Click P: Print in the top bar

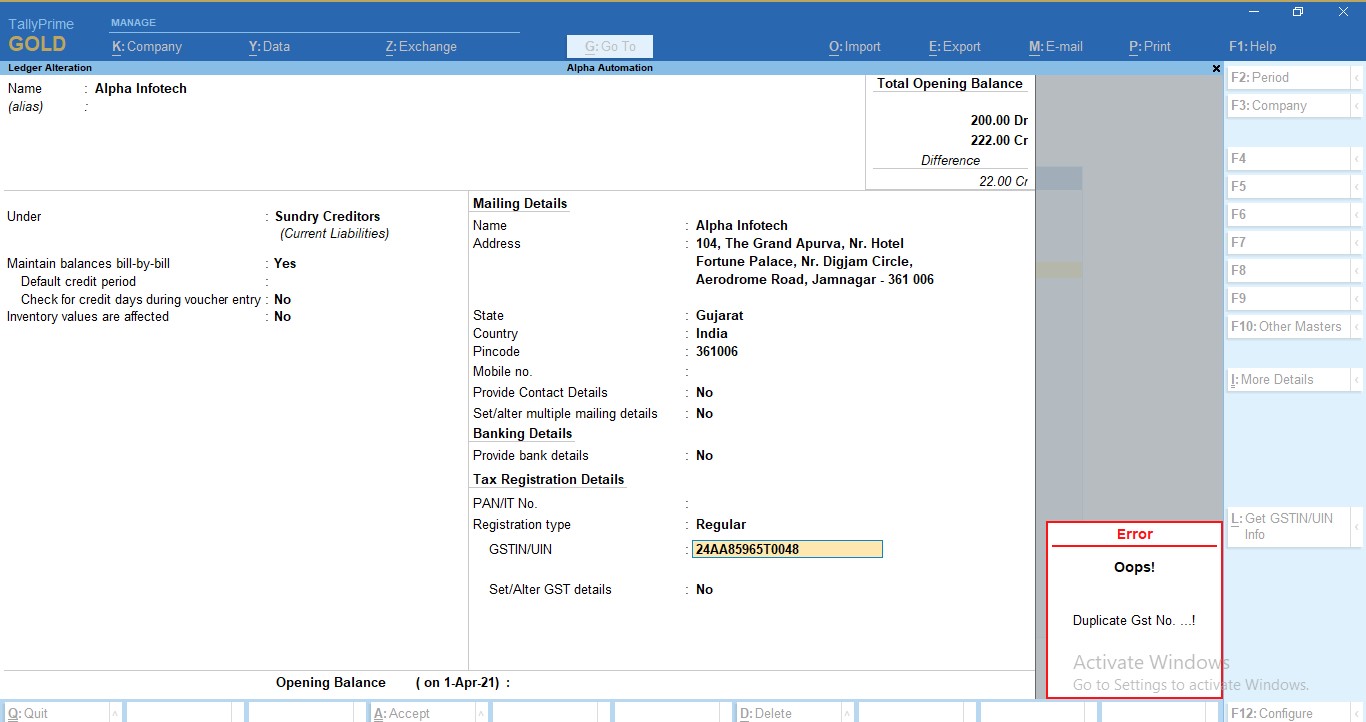point(1148,46)
